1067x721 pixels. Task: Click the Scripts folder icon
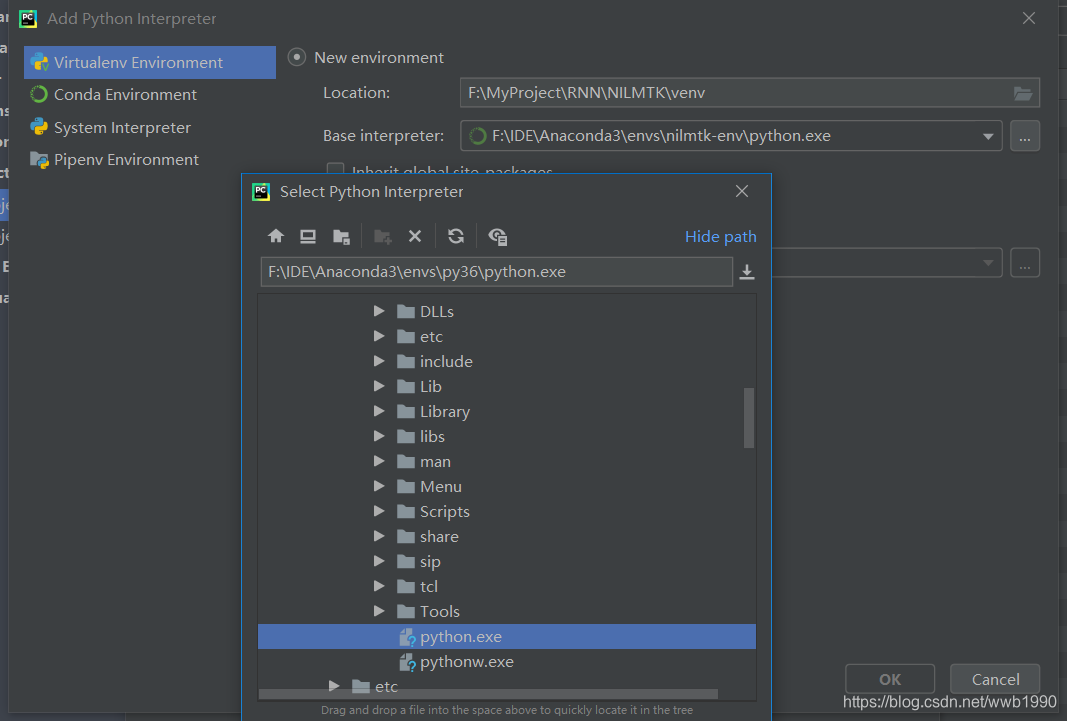[x=406, y=512]
